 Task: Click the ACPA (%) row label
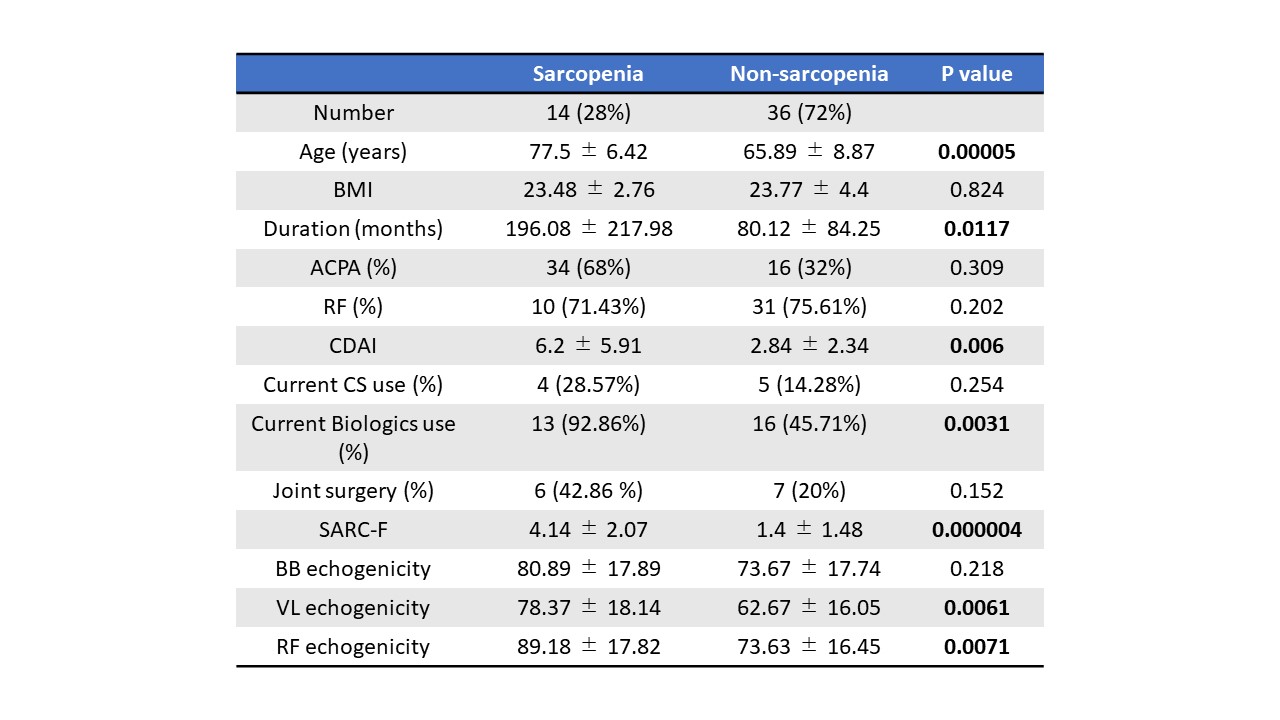tap(353, 268)
